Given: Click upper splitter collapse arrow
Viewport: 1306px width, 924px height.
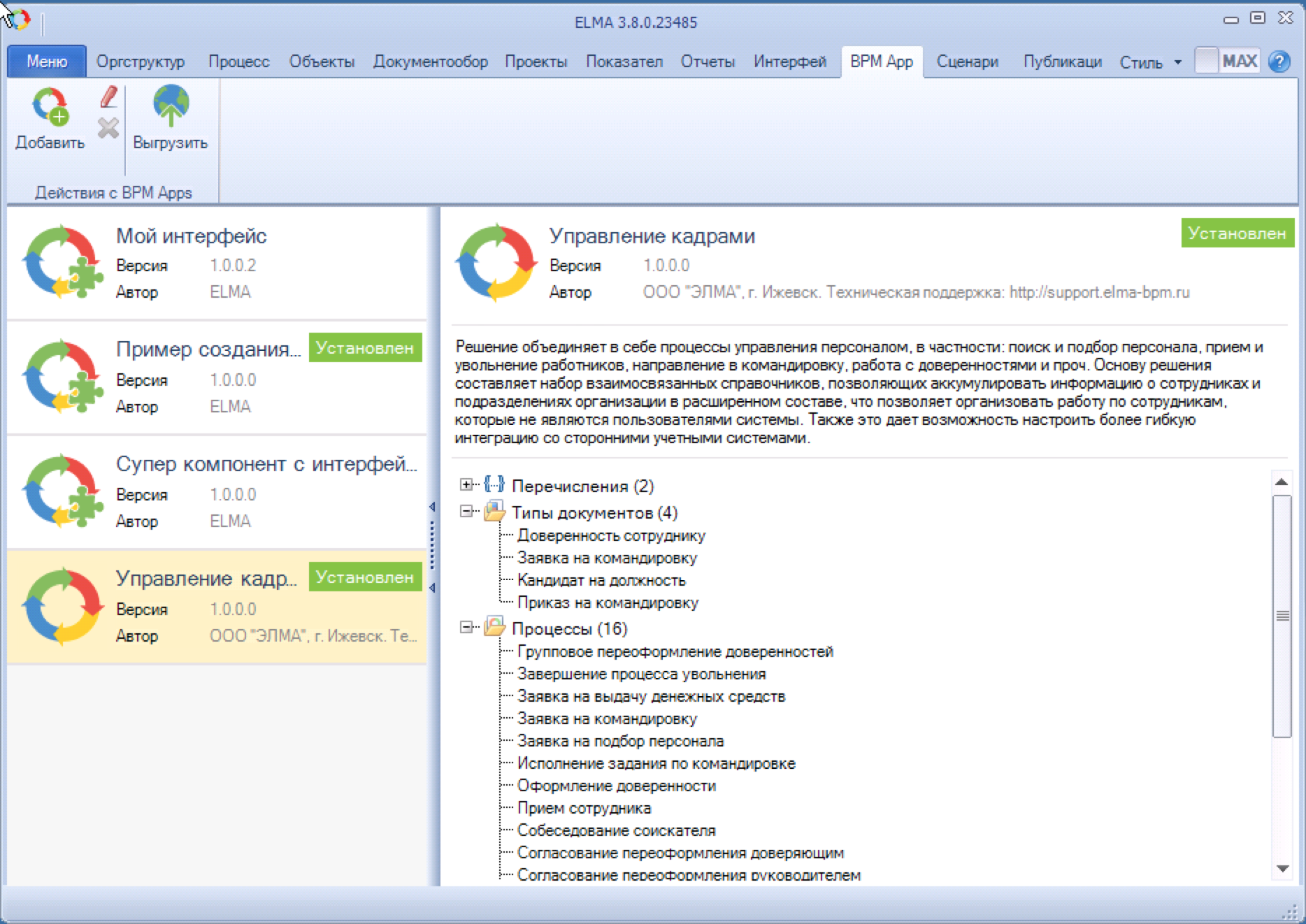Looking at the screenshot, I should click(x=432, y=507).
